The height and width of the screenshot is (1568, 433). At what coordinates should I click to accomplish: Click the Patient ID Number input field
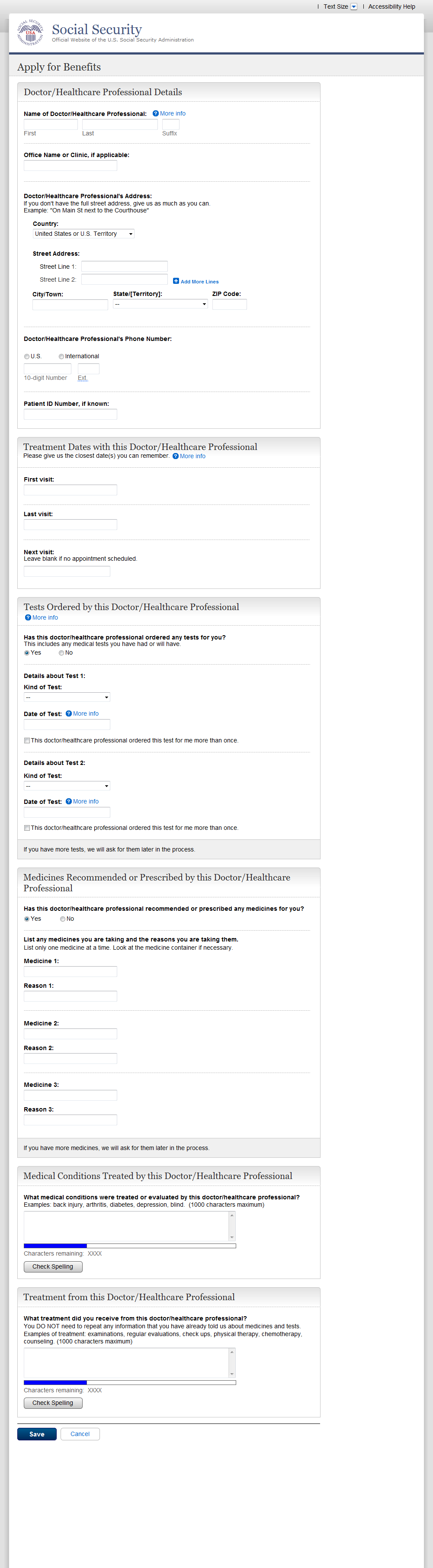70,414
